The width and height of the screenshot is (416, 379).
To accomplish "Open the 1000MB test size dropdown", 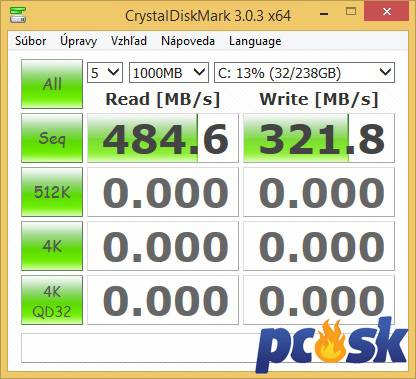I will [169, 73].
